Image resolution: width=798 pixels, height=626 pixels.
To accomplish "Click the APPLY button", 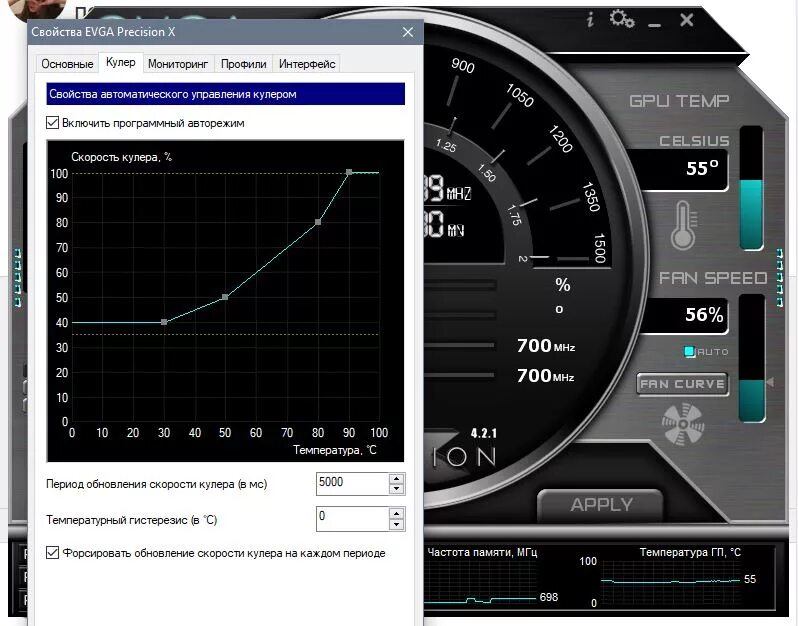I will (601, 504).
